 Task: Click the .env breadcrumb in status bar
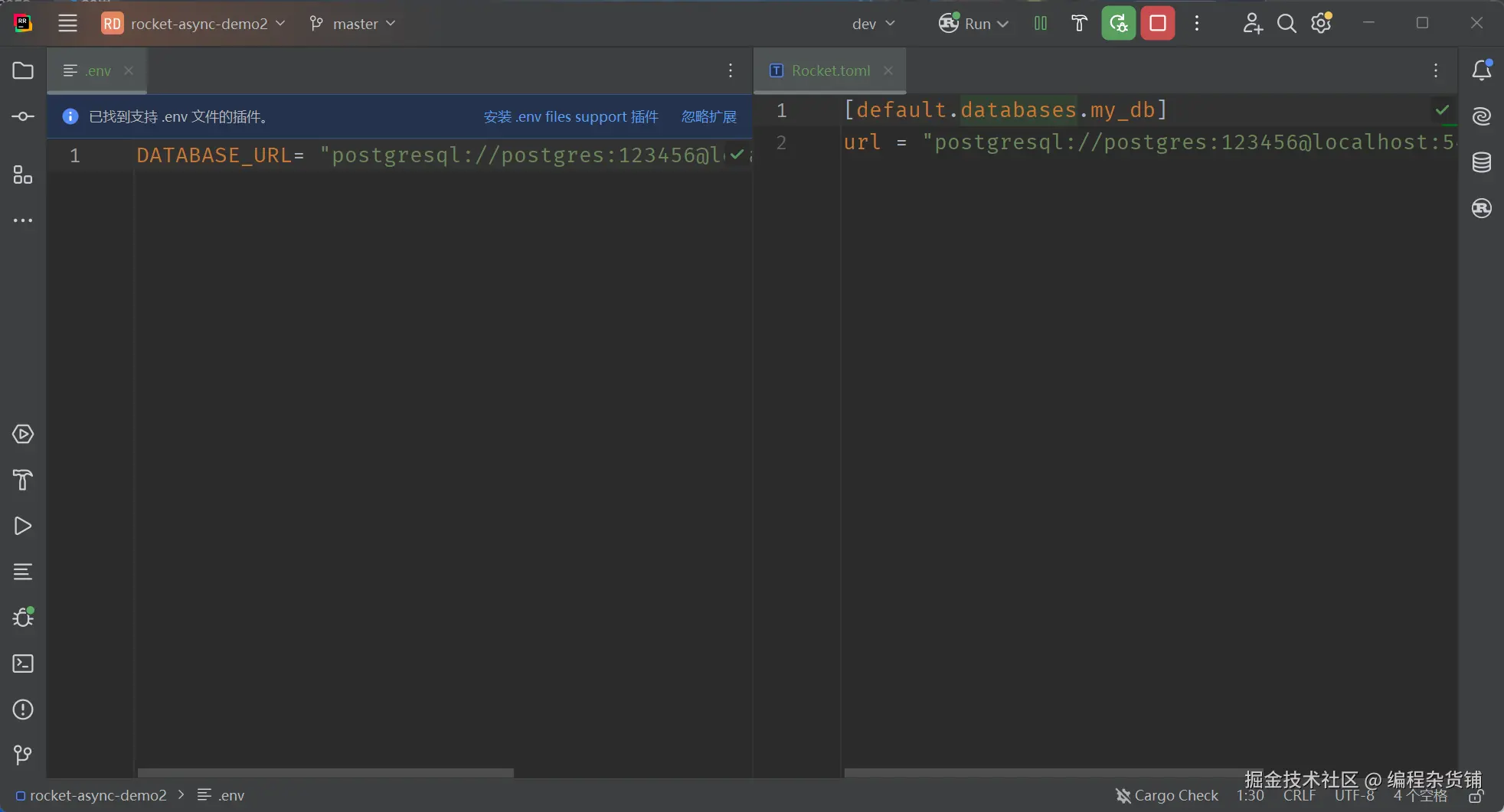[x=221, y=796]
